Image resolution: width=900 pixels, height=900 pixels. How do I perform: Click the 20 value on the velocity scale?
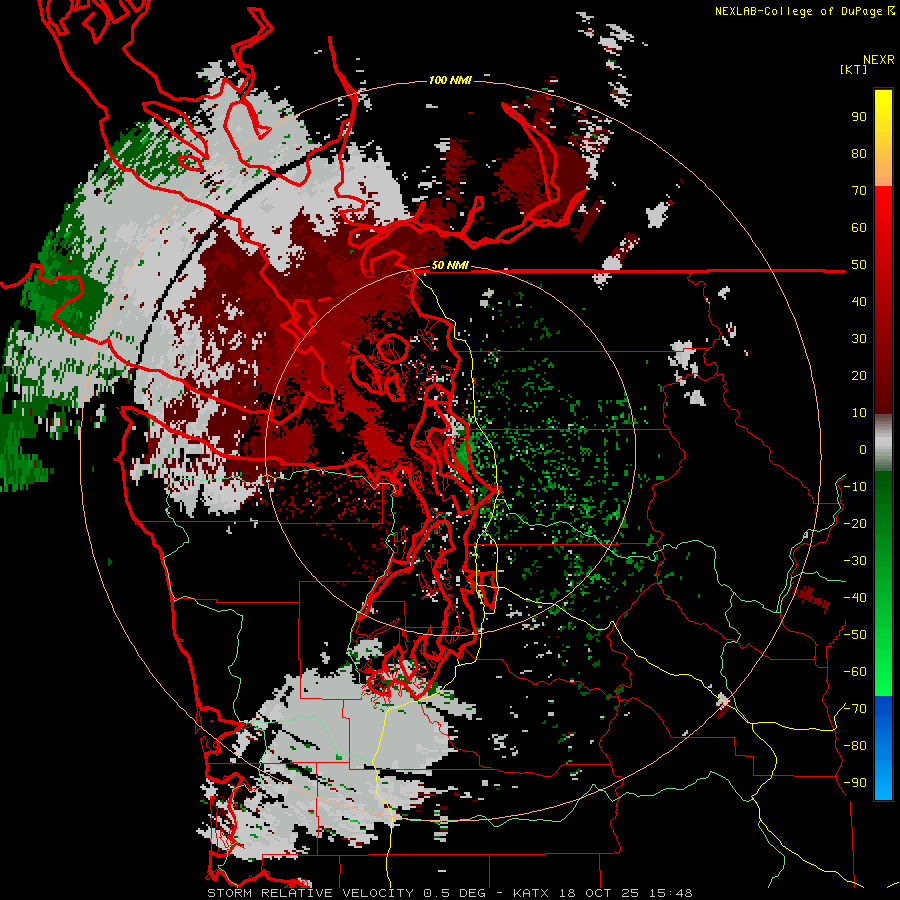coord(859,375)
